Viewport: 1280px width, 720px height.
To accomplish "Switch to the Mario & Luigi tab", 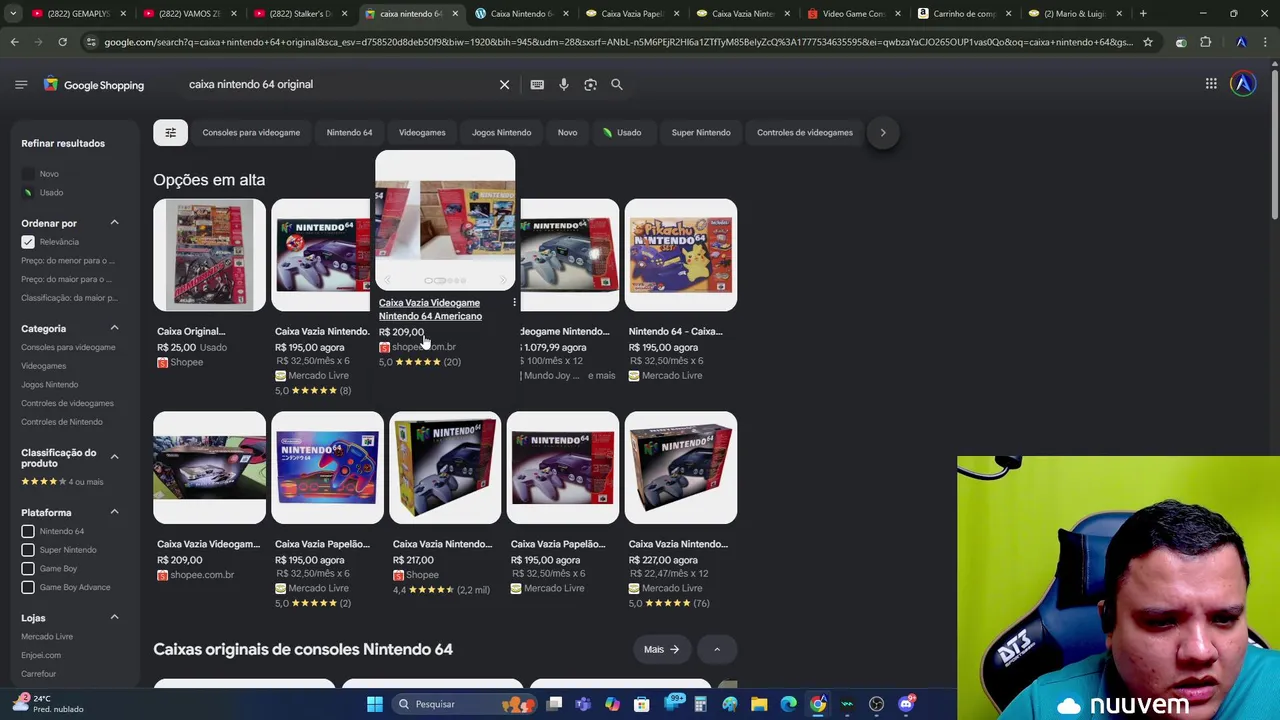I will pyautogui.click(x=1074, y=13).
